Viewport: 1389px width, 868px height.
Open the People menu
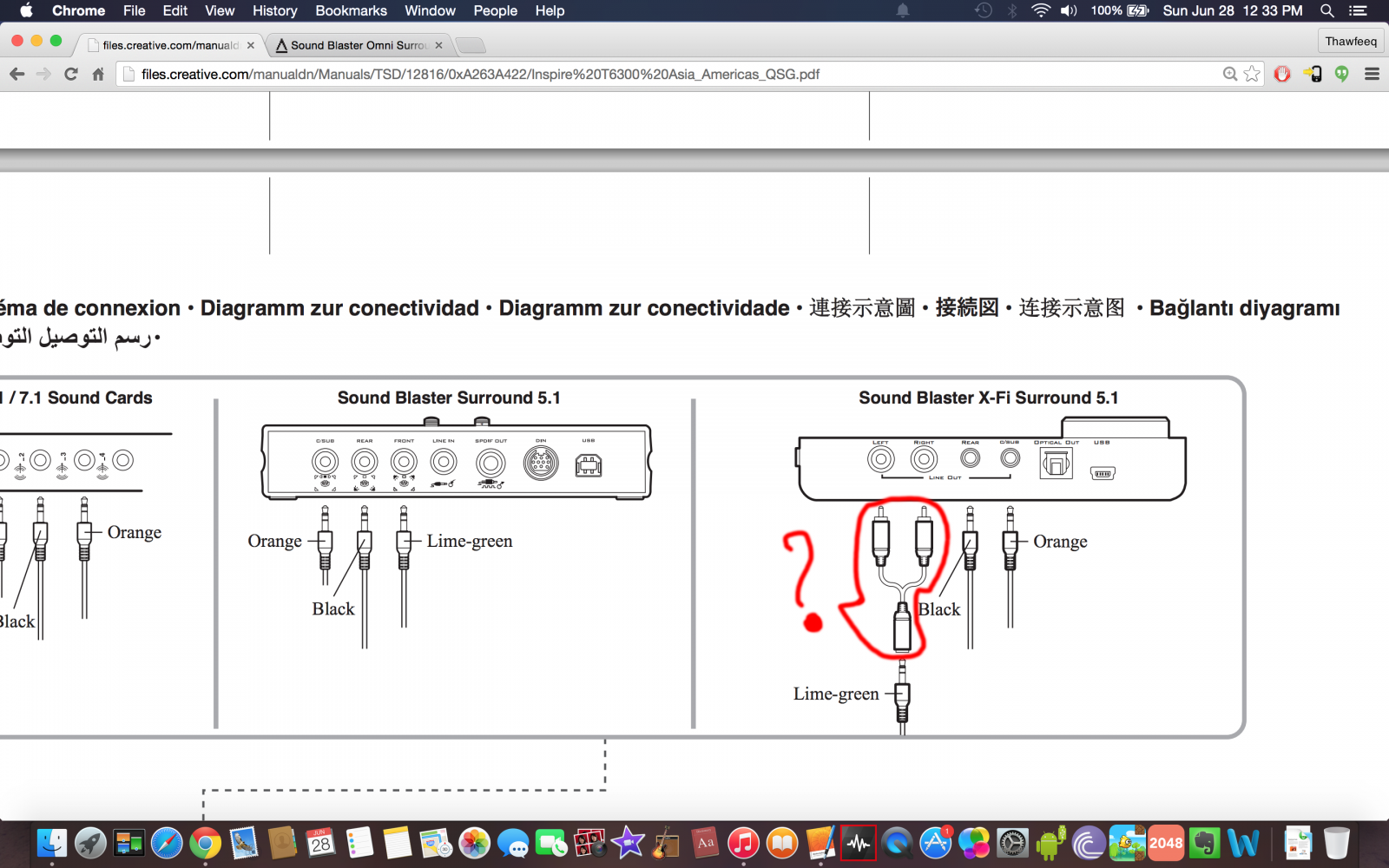[x=495, y=10]
